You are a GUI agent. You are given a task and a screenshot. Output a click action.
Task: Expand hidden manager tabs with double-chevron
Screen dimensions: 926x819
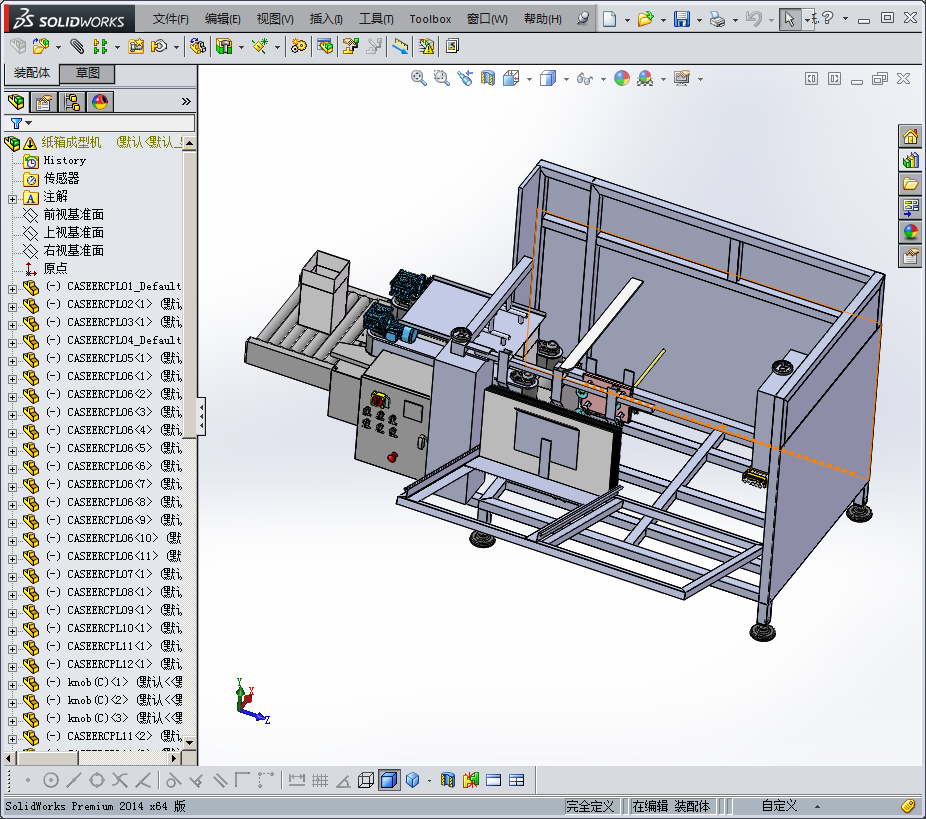pyautogui.click(x=186, y=102)
